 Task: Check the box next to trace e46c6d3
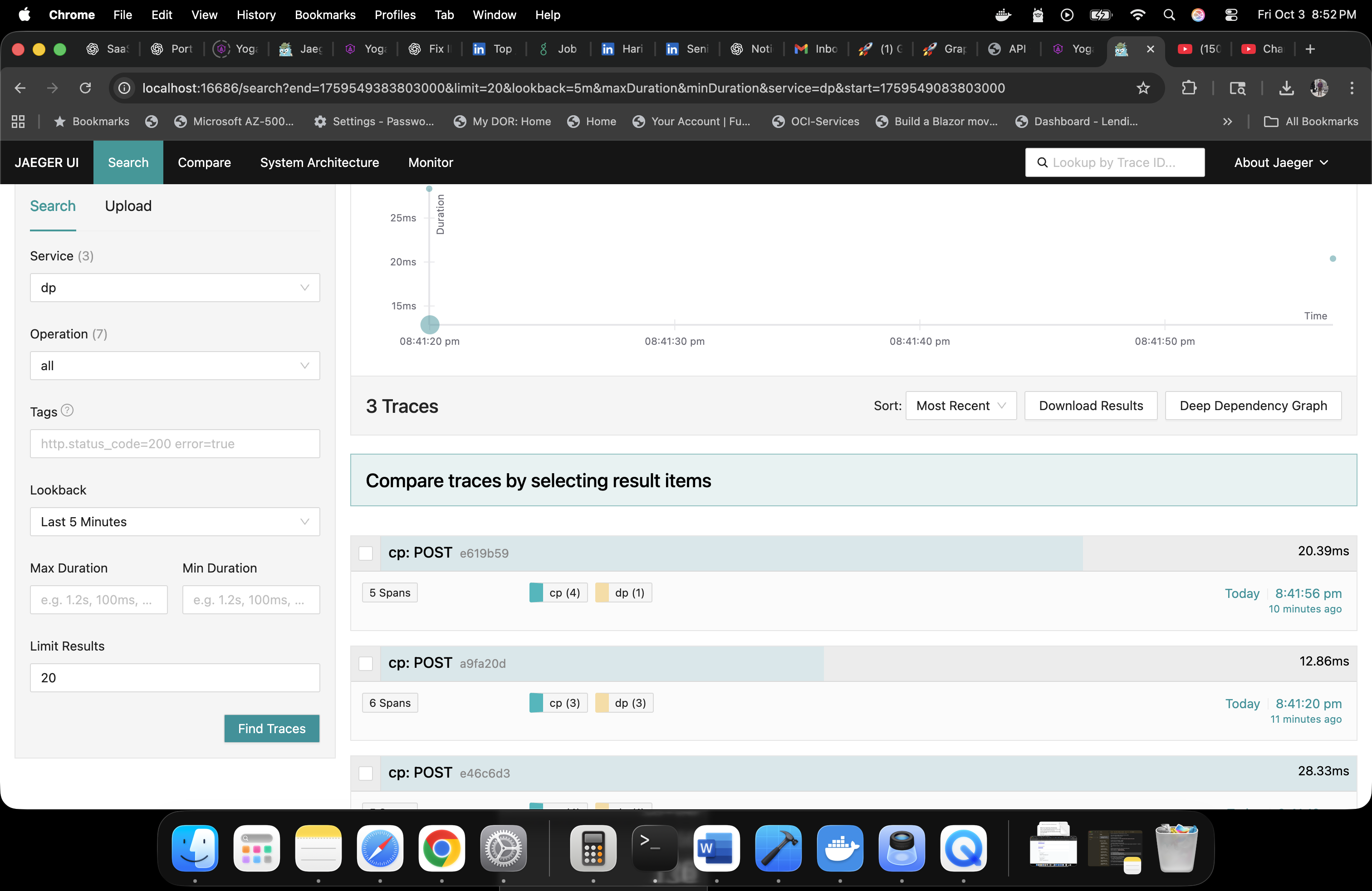[x=366, y=774]
